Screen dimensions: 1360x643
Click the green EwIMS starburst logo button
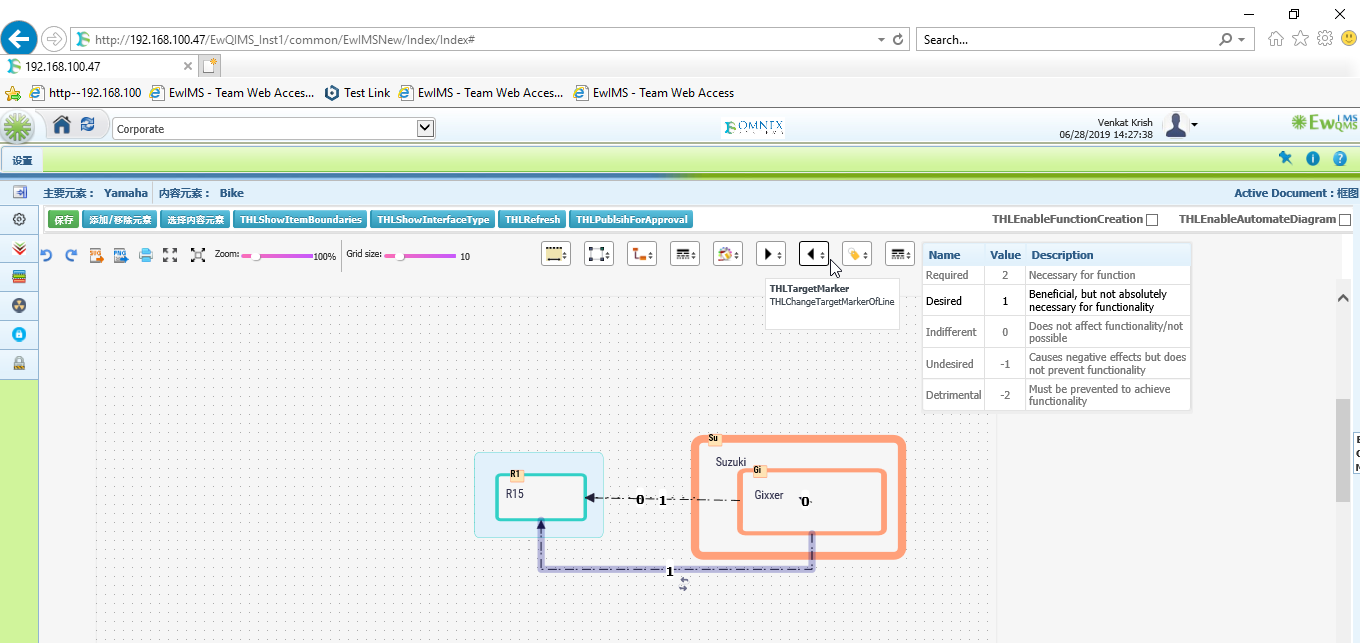17,128
